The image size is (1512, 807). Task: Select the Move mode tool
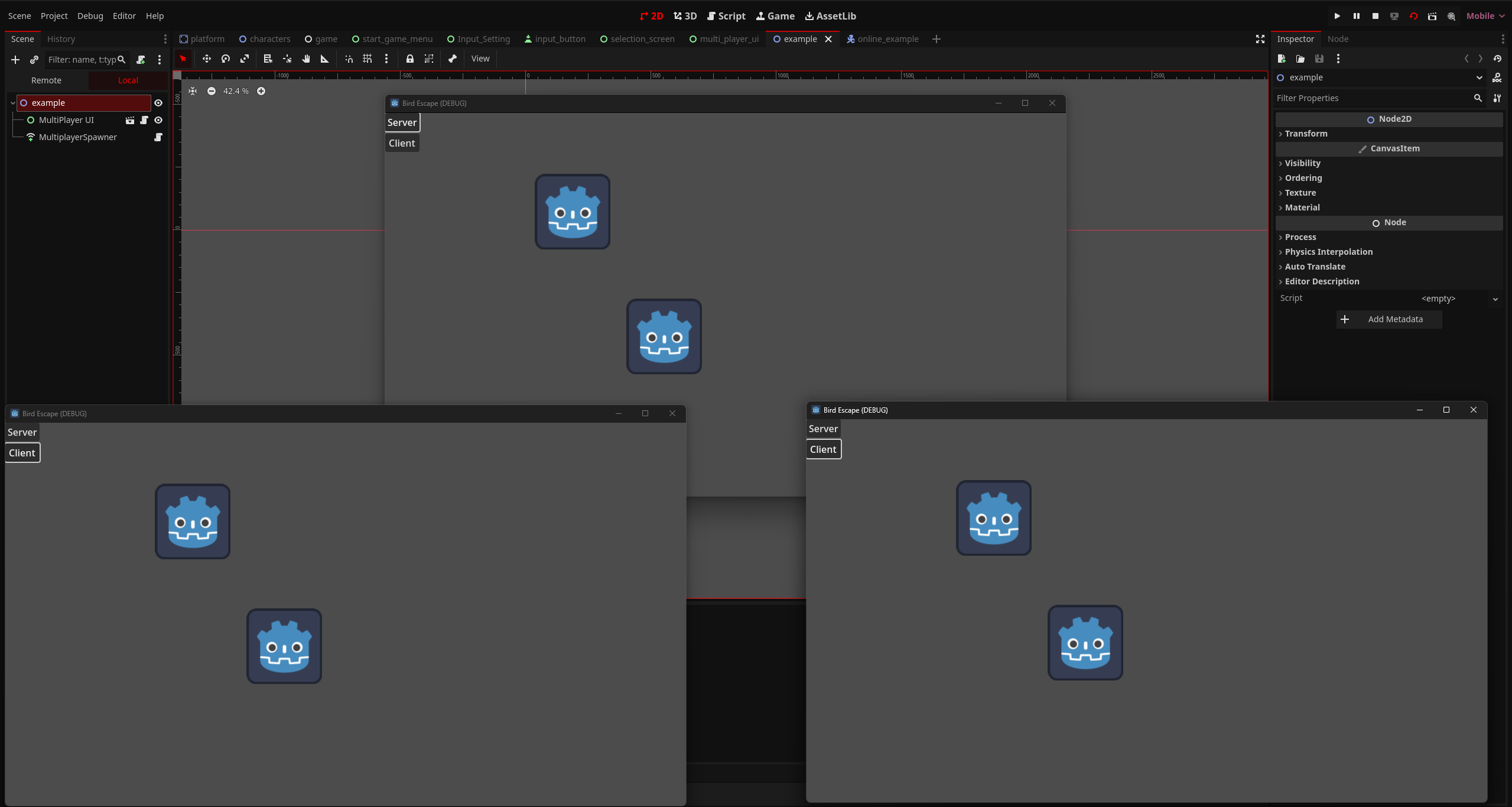pyautogui.click(x=206, y=59)
